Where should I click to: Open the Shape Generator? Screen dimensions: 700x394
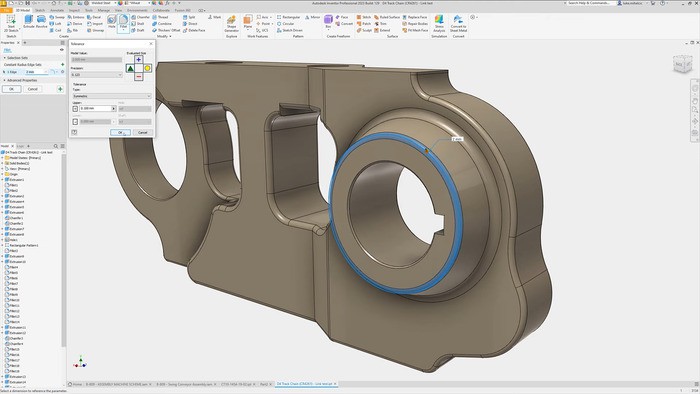231,23
